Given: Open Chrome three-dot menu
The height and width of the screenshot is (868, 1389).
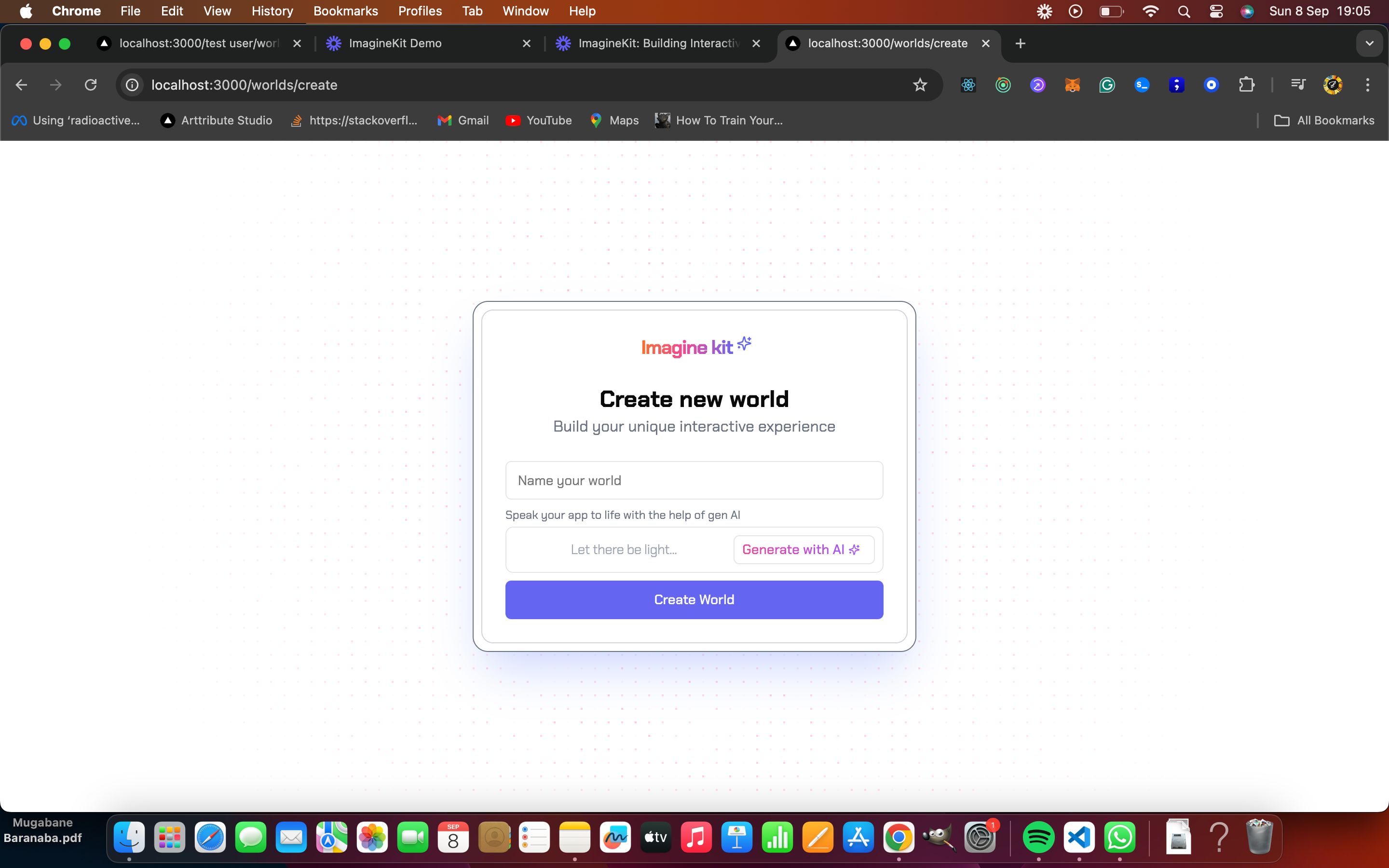Looking at the screenshot, I should pyautogui.click(x=1368, y=85).
